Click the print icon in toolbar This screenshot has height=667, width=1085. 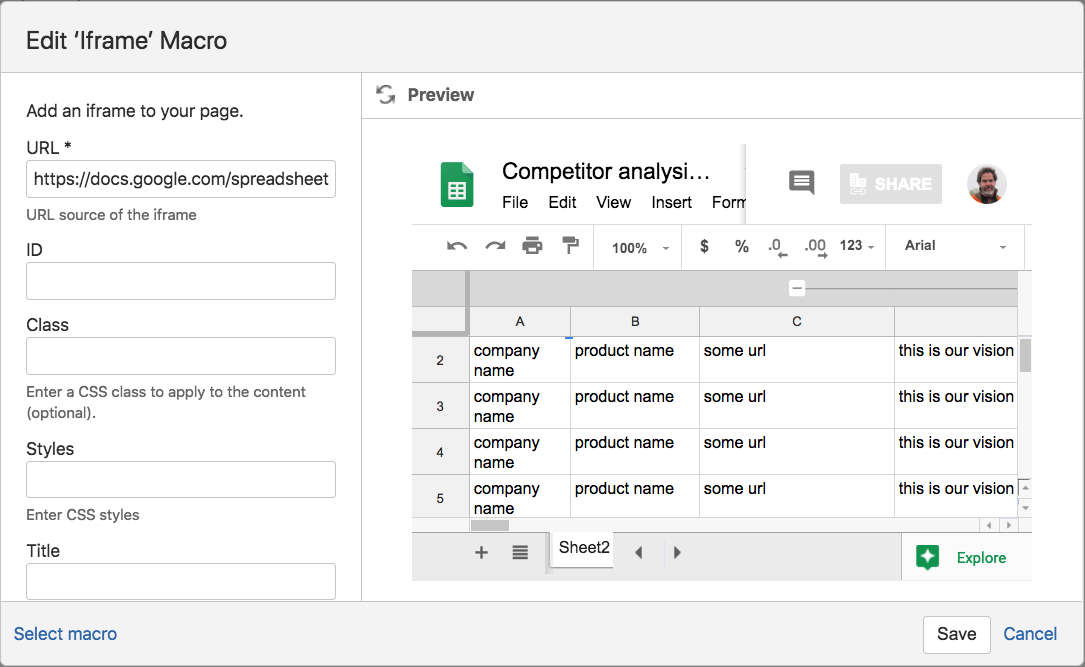point(532,246)
